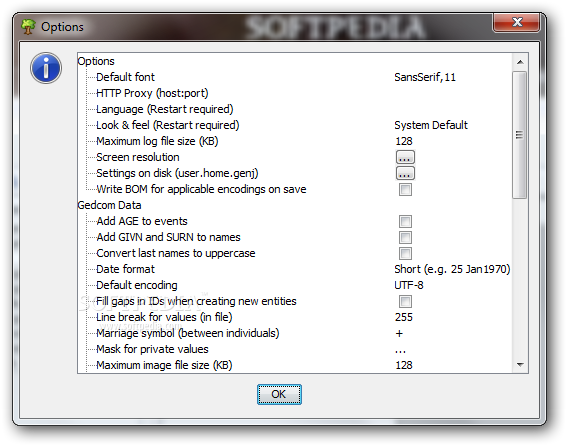Select the Screen resolution label
Viewport: 567px width, 446px height.
coord(138,157)
